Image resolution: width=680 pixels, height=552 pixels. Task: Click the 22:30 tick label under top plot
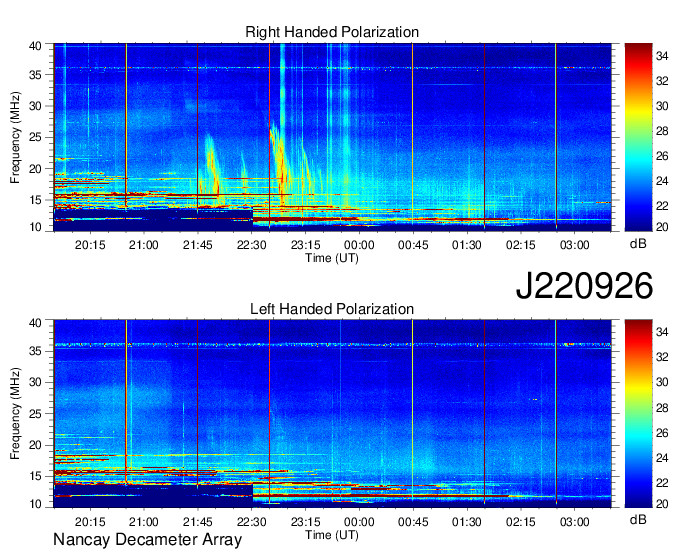click(x=252, y=245)
